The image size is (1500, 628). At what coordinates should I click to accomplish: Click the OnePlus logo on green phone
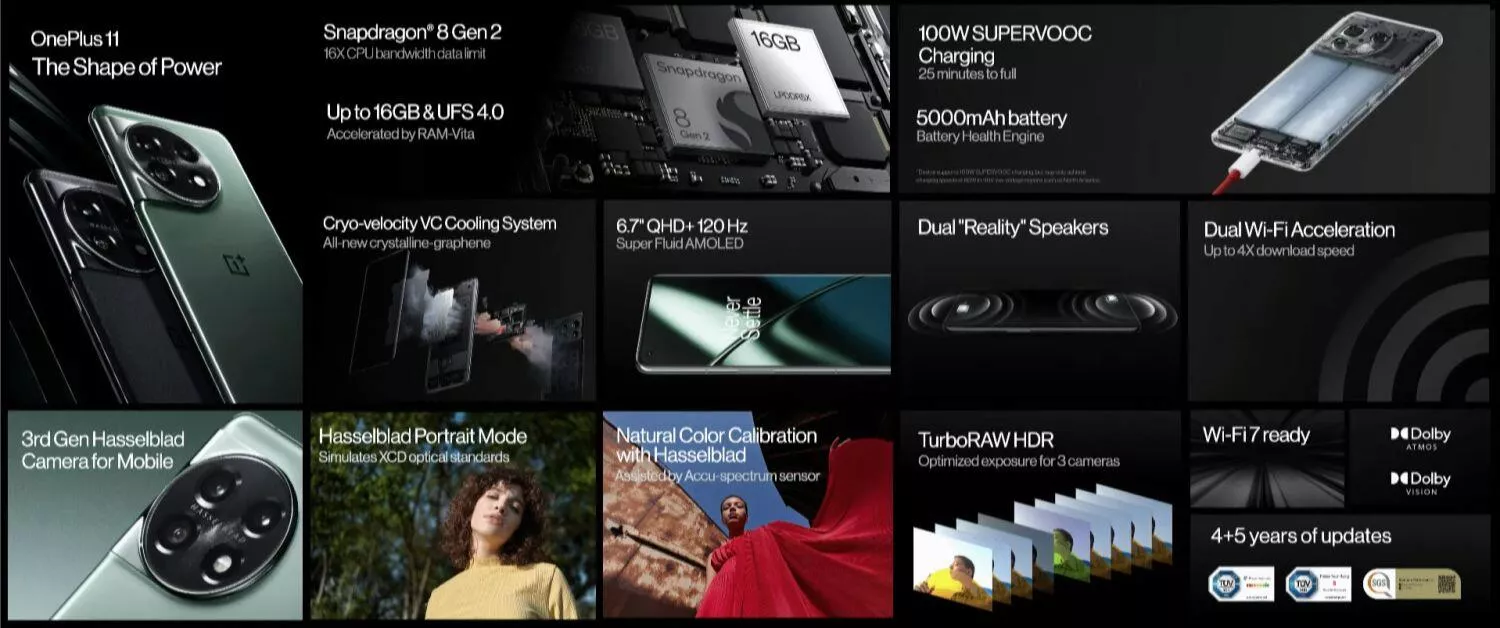coord(237,264)
